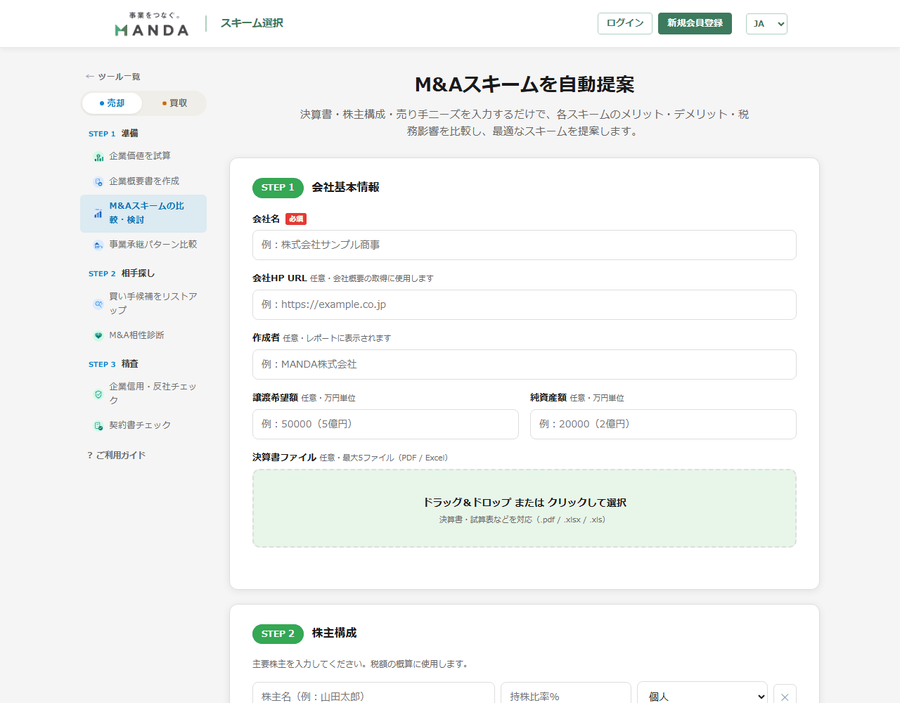Open the JA language dropdown
The image size is (900, 703).
click(766, 24)
